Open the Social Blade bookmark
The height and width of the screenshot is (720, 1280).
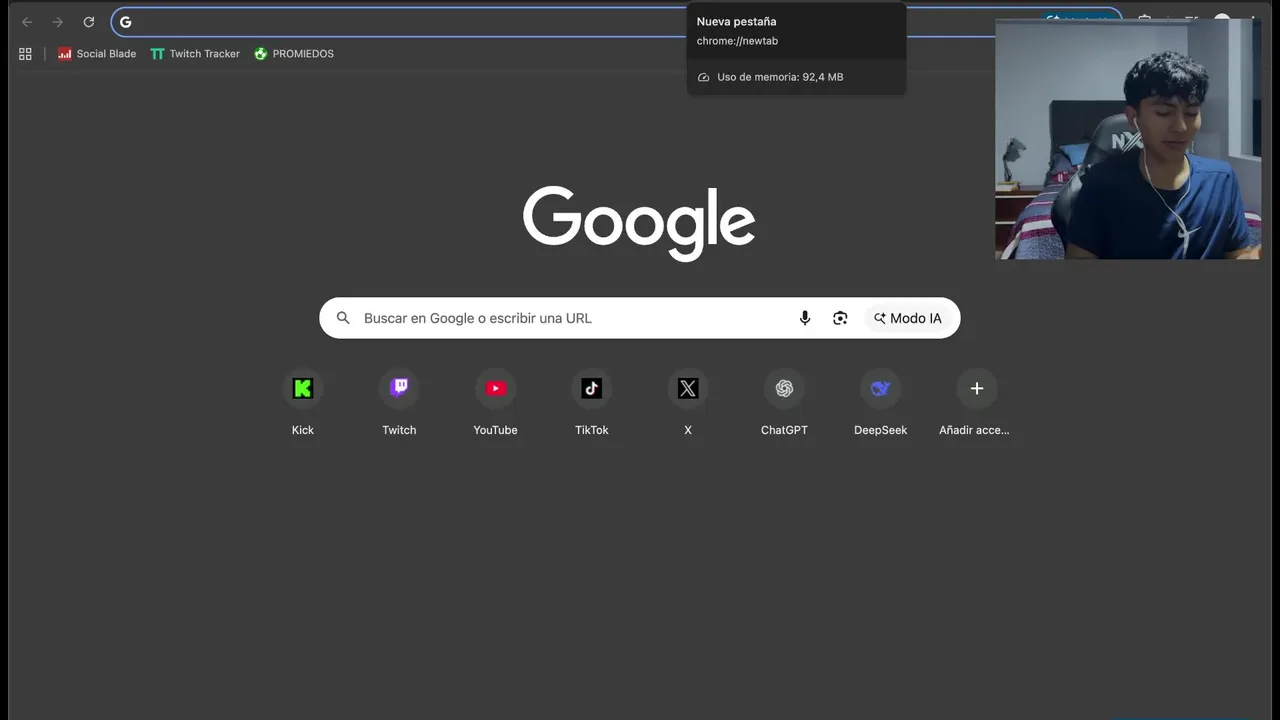pyautogui.click(x=97, y=54)
